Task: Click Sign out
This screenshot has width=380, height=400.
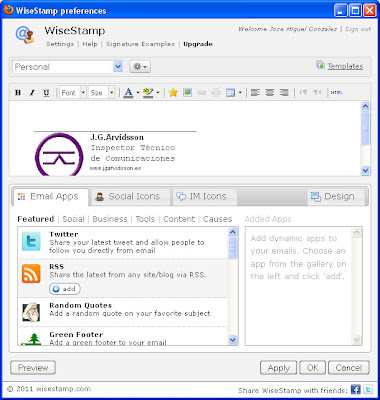Action: pos(358,29)
